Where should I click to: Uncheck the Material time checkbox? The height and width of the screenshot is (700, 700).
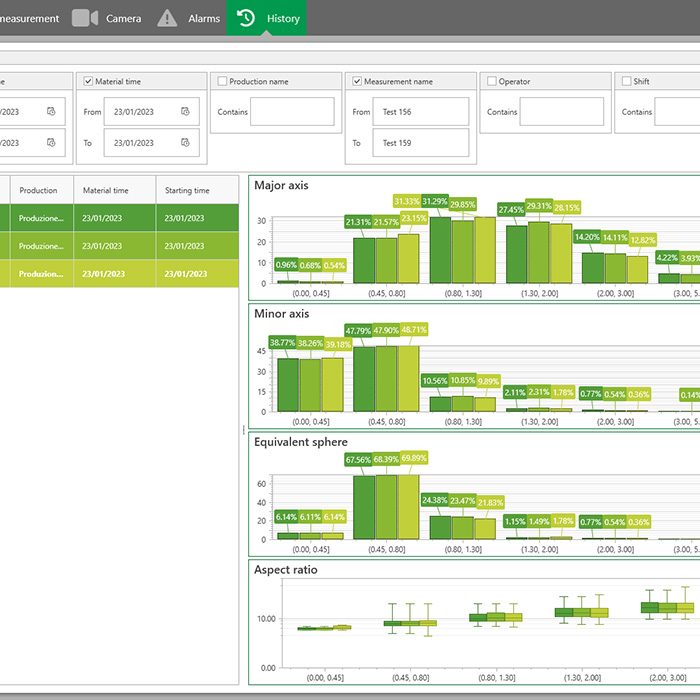click(x=88, y=81)
